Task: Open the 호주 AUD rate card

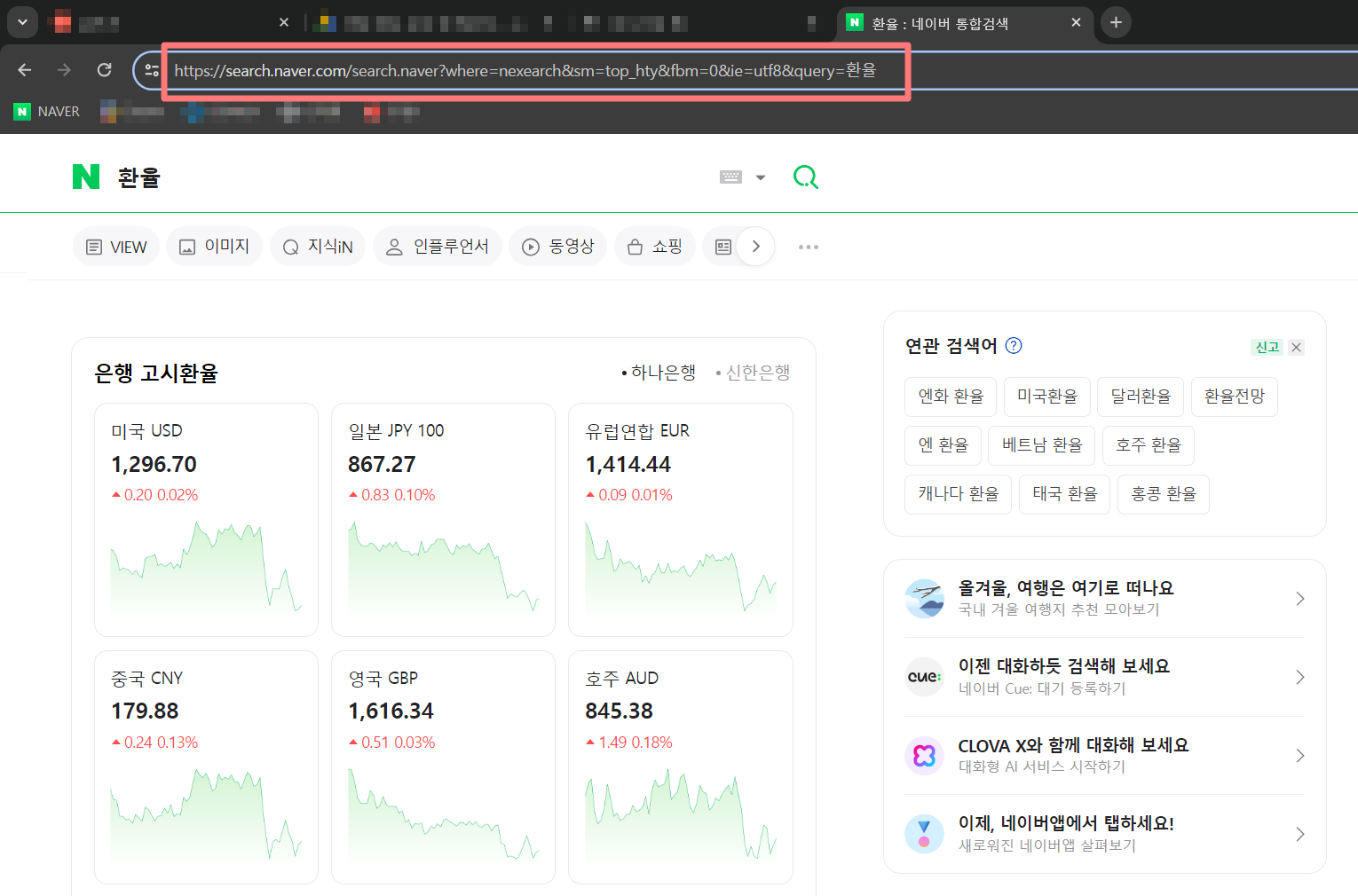Action: coord(681,767)
